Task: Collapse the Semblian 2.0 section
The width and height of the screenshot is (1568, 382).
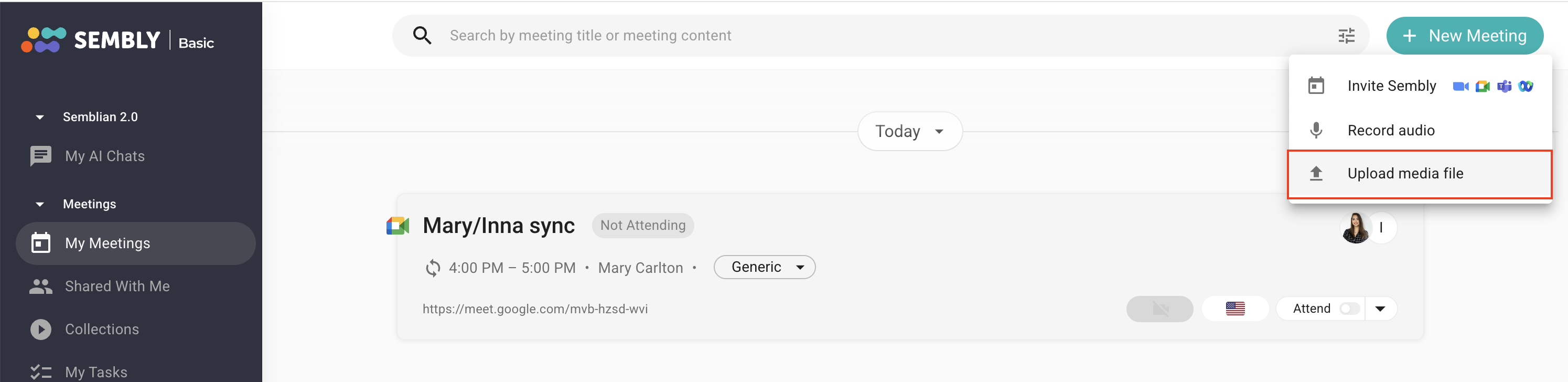Action: (40, 117)
